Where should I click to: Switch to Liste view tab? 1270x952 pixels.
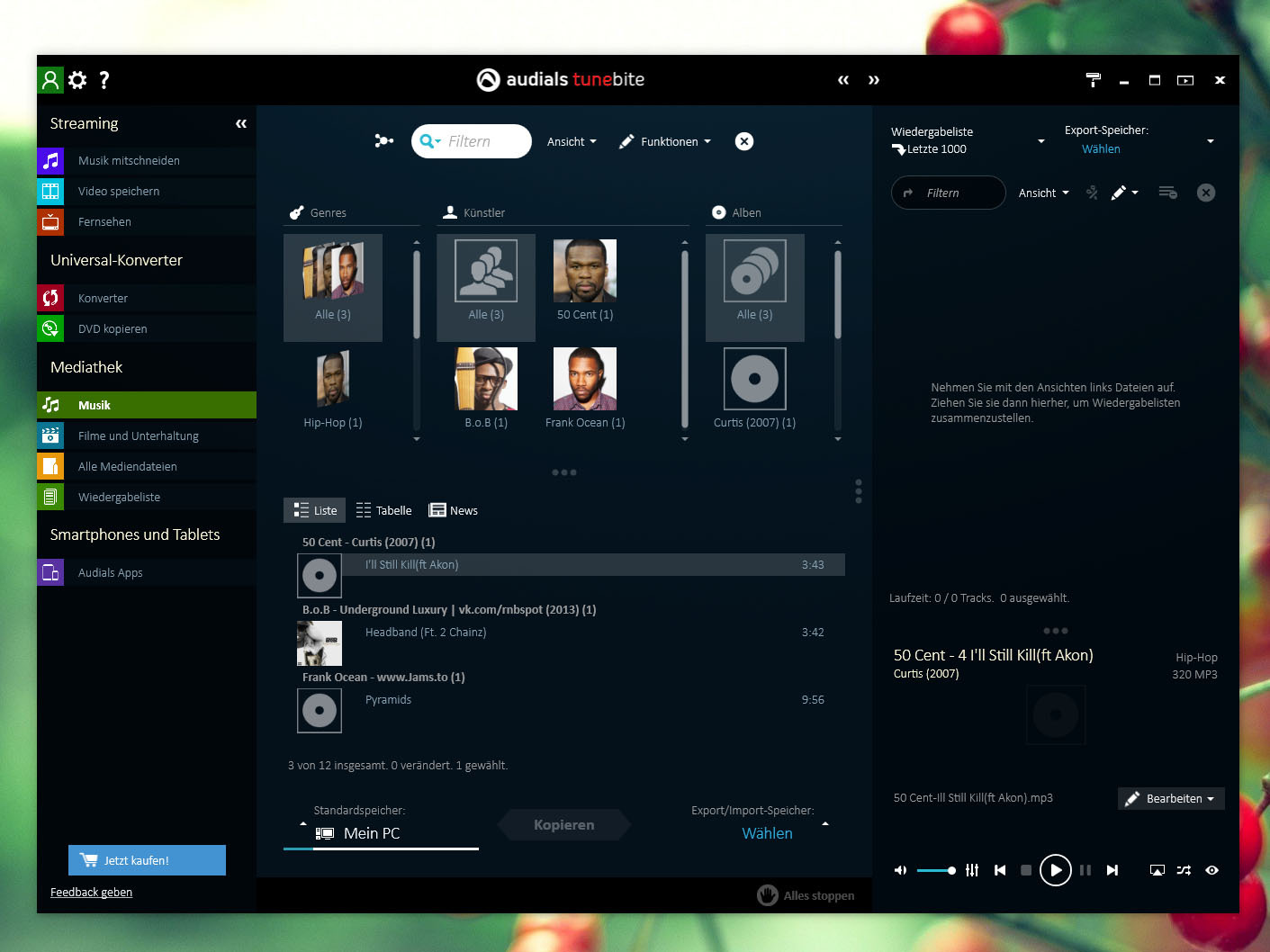315,510
